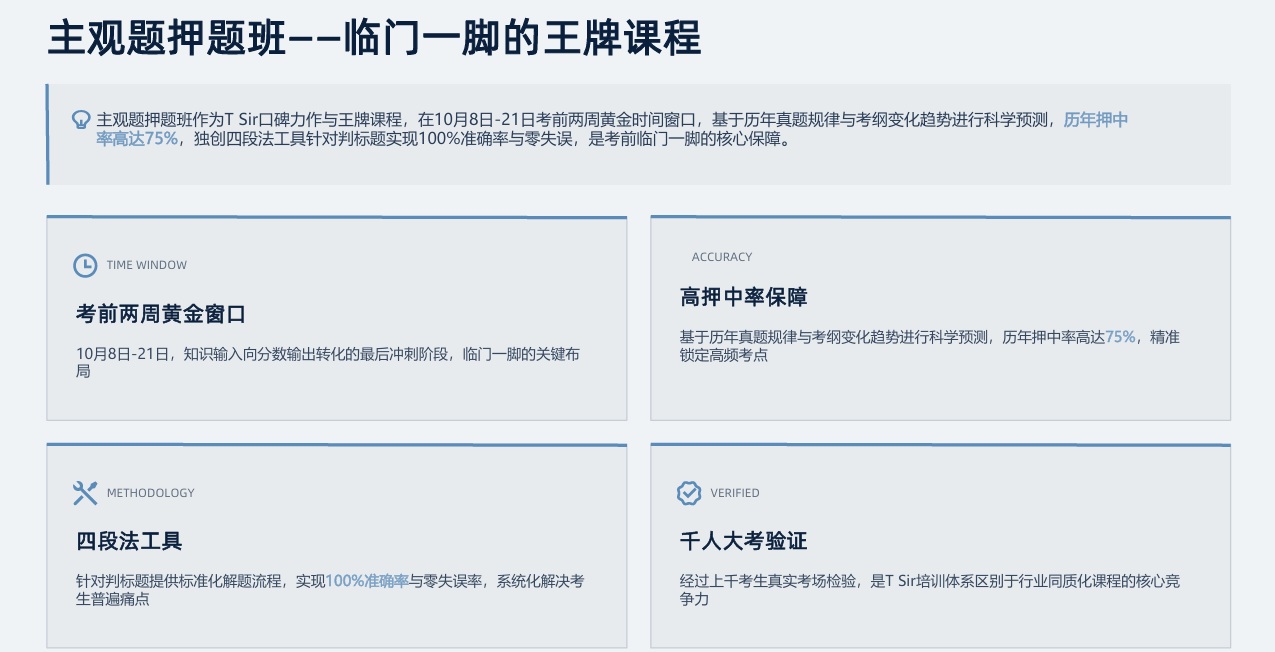
Task: Click the clock icon beside TIME WINDOW
Action: 85,265
